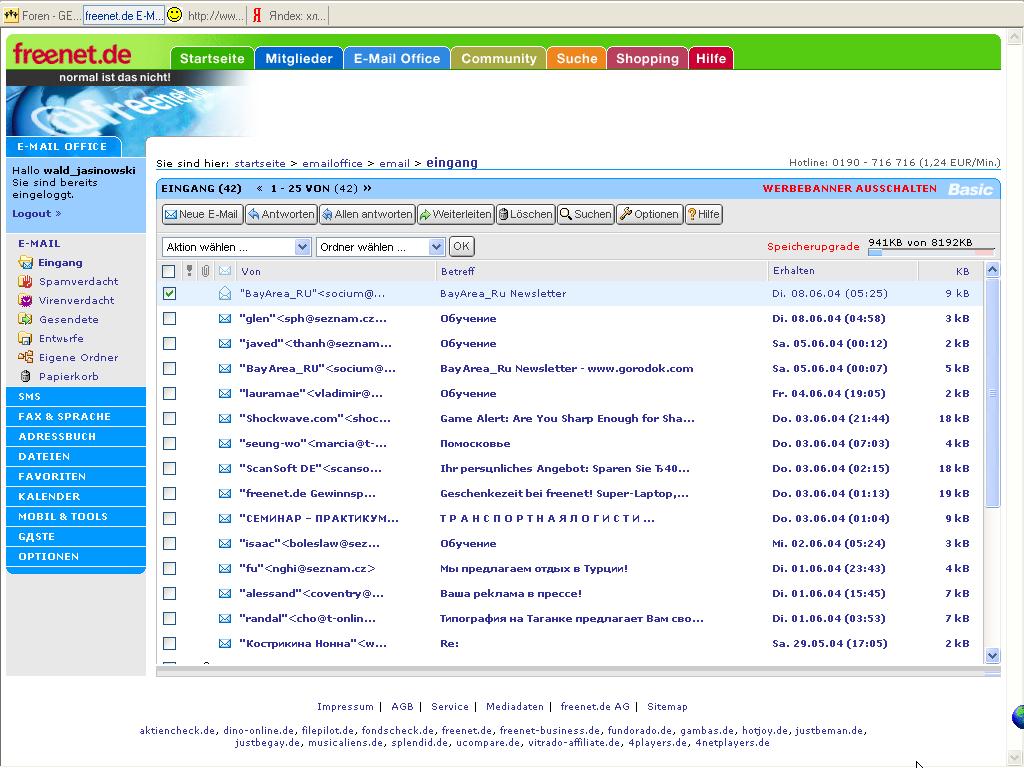Expand the ADRESSBUCH sidebar section
The image size is (1024, 768).
tap(76, 436)
